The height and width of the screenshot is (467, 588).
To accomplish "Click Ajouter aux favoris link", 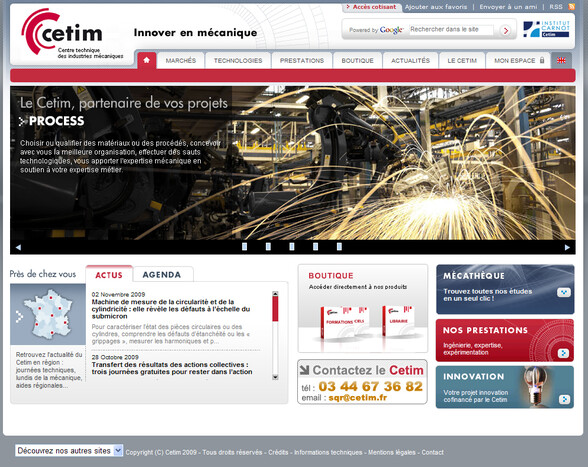I will click(436, 7).
